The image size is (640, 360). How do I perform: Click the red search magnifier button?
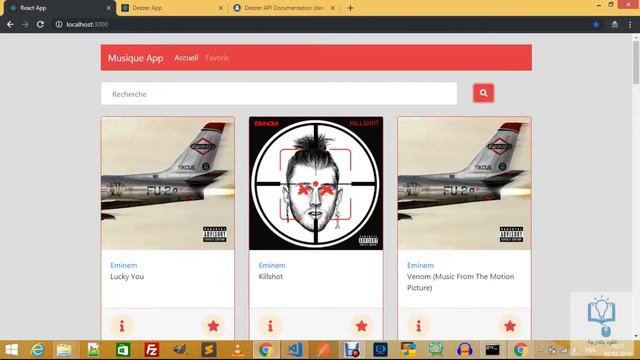click(483, 93)
